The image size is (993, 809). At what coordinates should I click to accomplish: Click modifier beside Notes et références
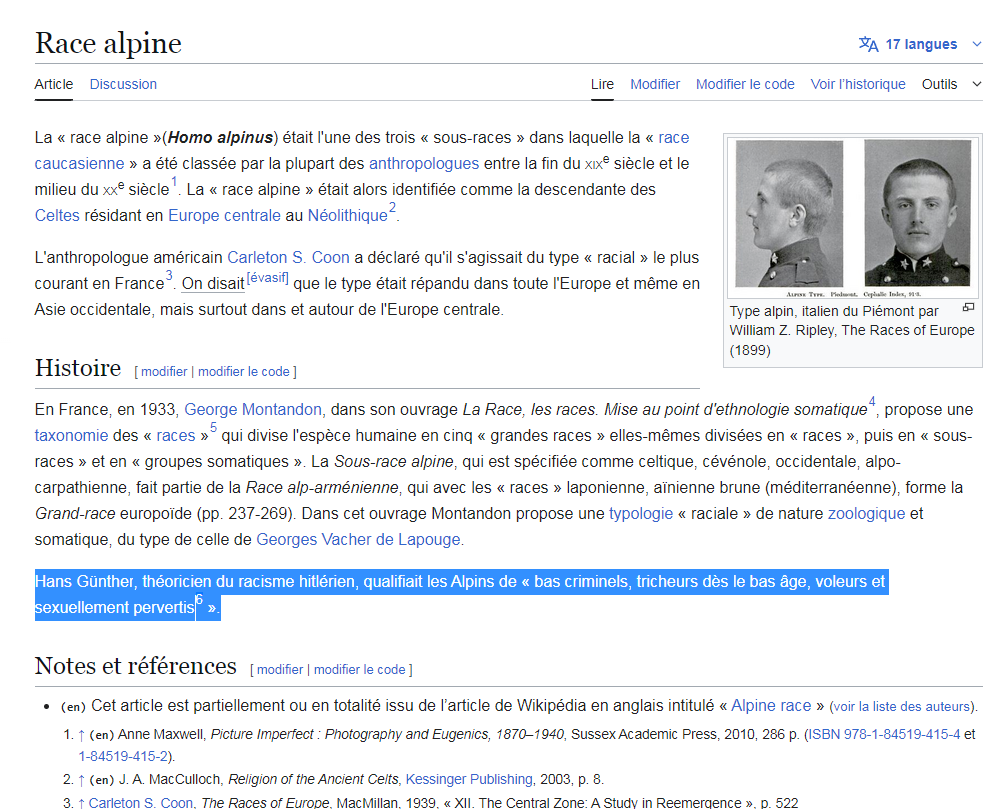[x=280, y=670]
